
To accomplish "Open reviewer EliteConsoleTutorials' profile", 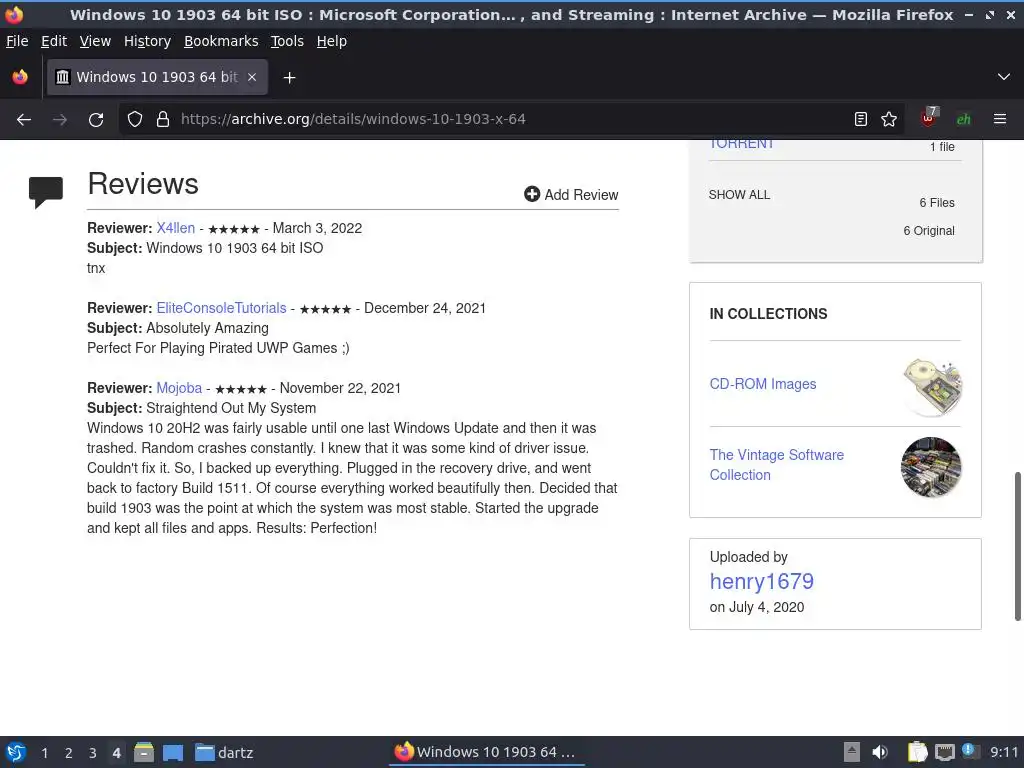I will 221,308.
